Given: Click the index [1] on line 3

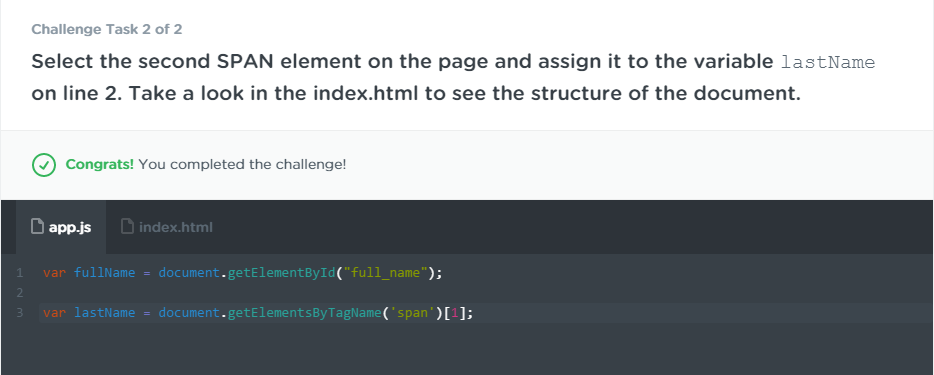Looking at the screenshot, I should [x=454, y=312].
